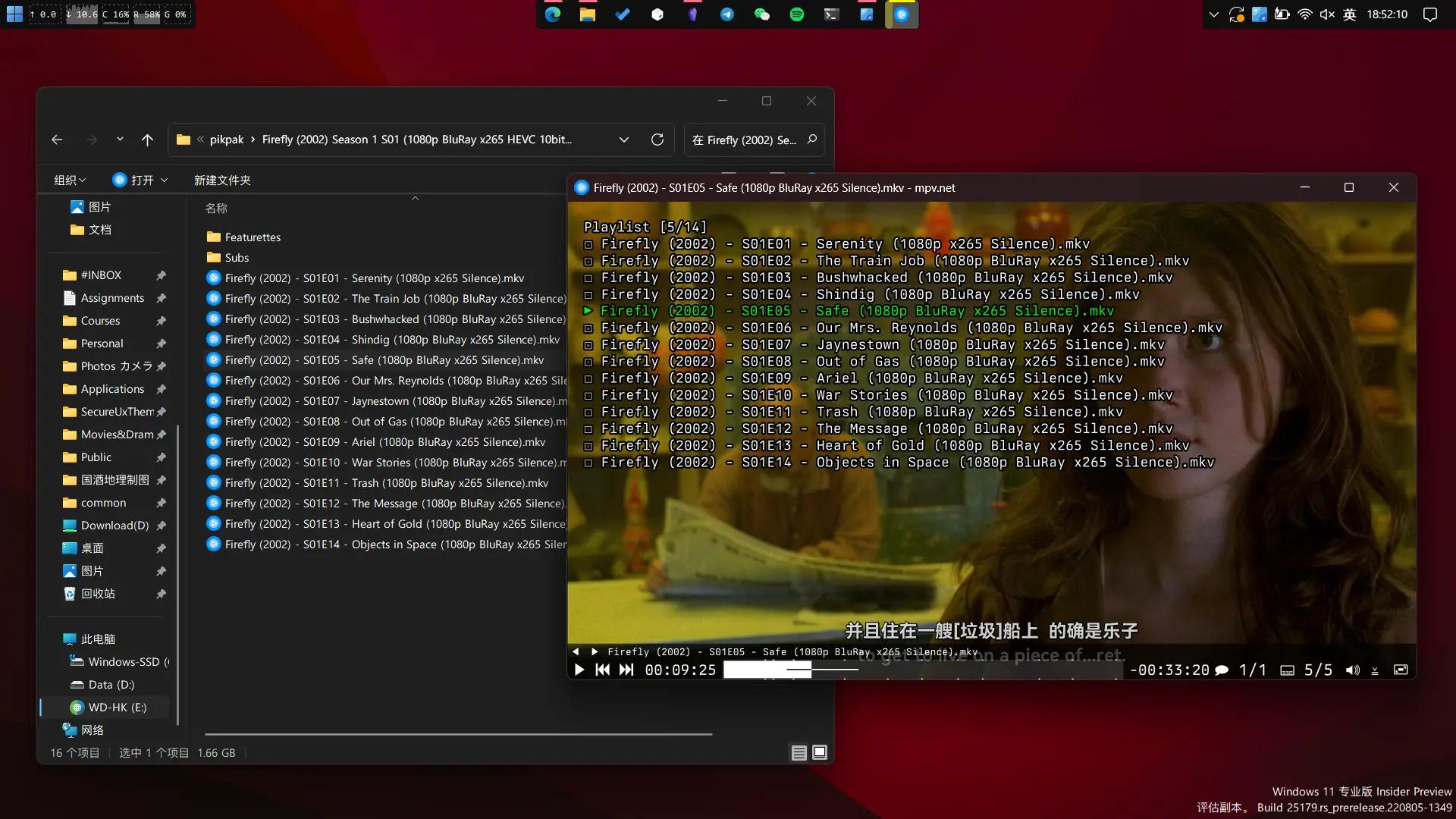Viewport: 1456px width, 819px height.
Task: Open Spotify from the taskbar
Action: point(796,14)
